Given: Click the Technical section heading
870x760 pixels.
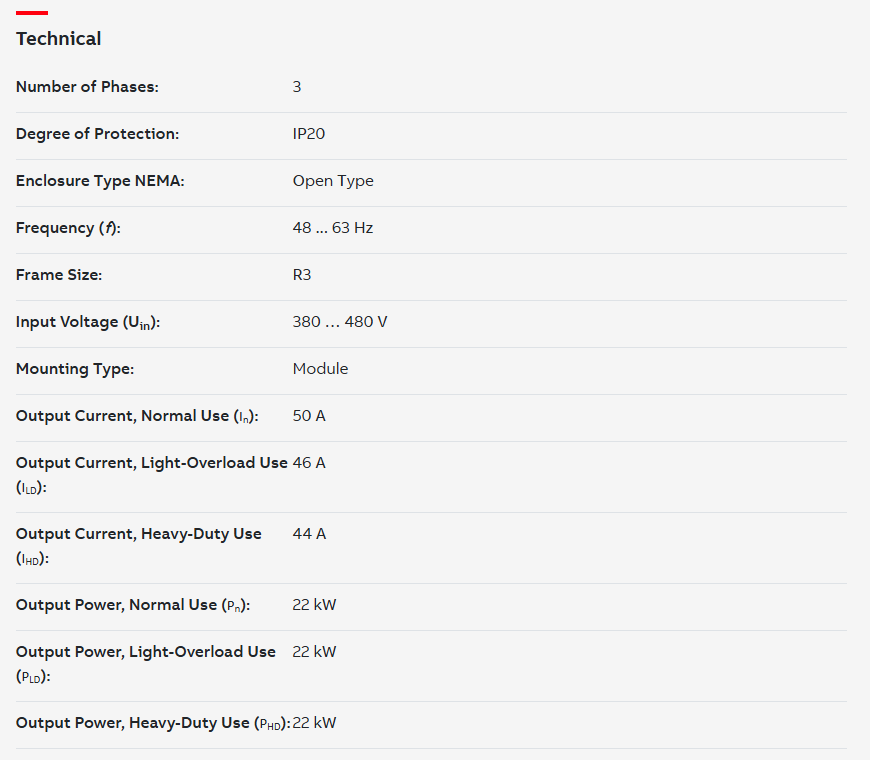Looking at the screenshot, I should (58, 39).
